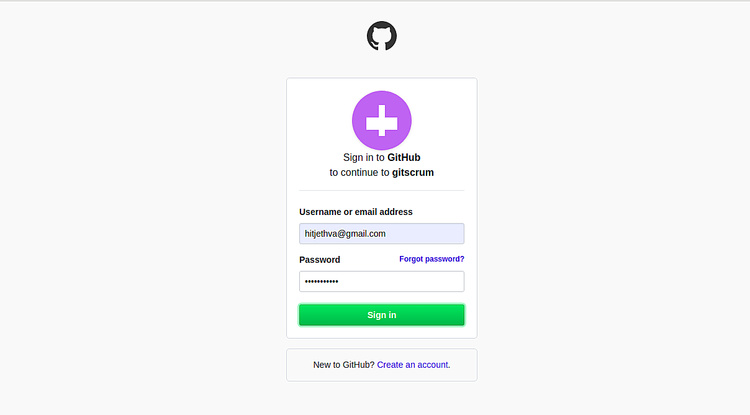
Task: Click the divider line below the heading
Action: pyautogui.click(x=381, y=190)
